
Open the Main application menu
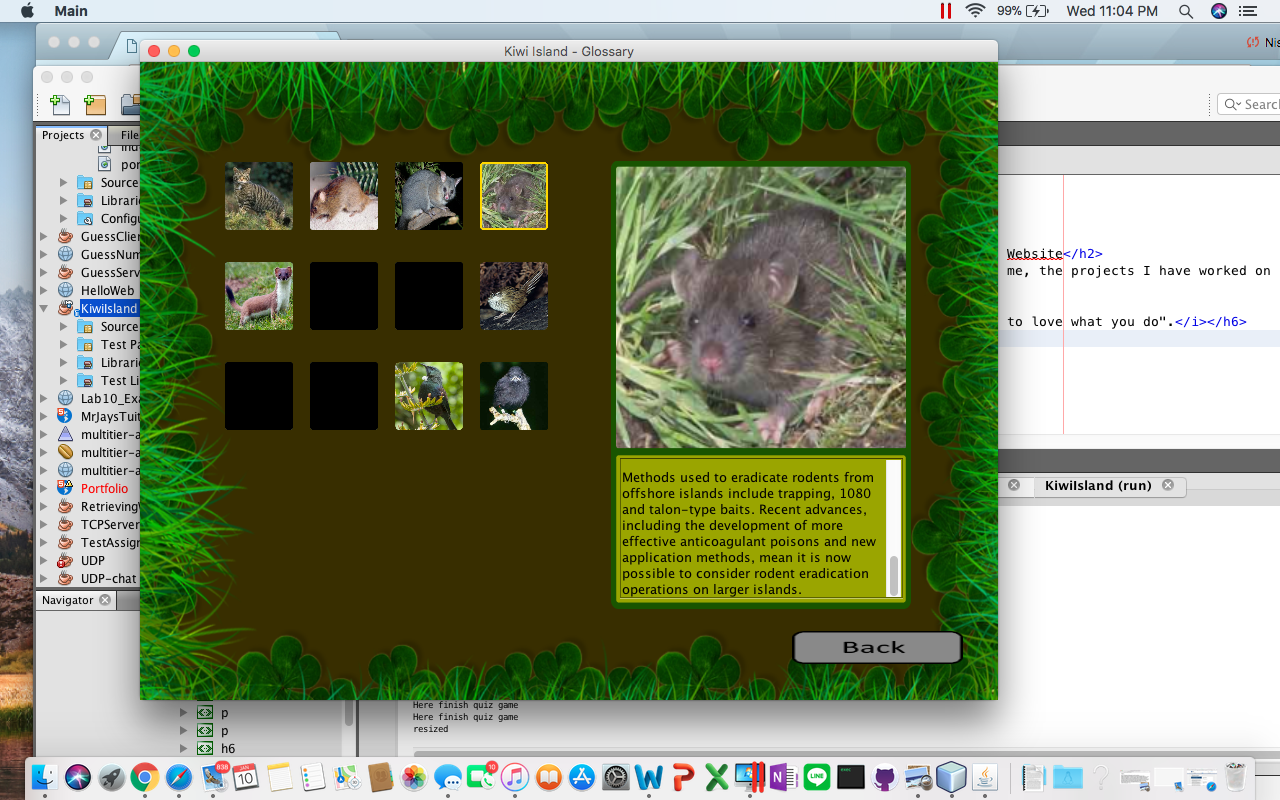click(71, 11)
